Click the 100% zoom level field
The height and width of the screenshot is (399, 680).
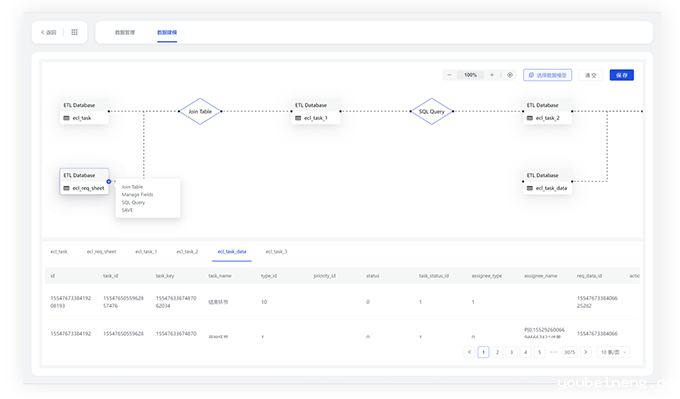click(471, 75)
